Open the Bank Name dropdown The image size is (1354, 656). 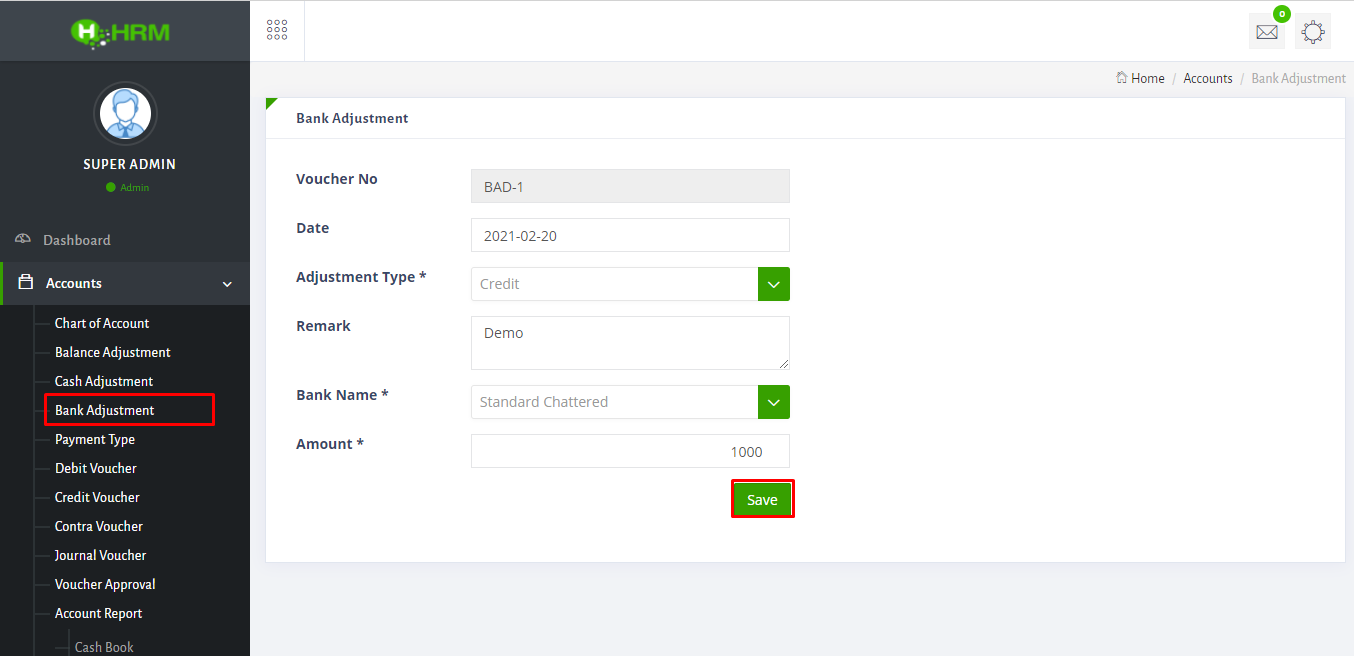pyautogui.click(x=773, y=402)
